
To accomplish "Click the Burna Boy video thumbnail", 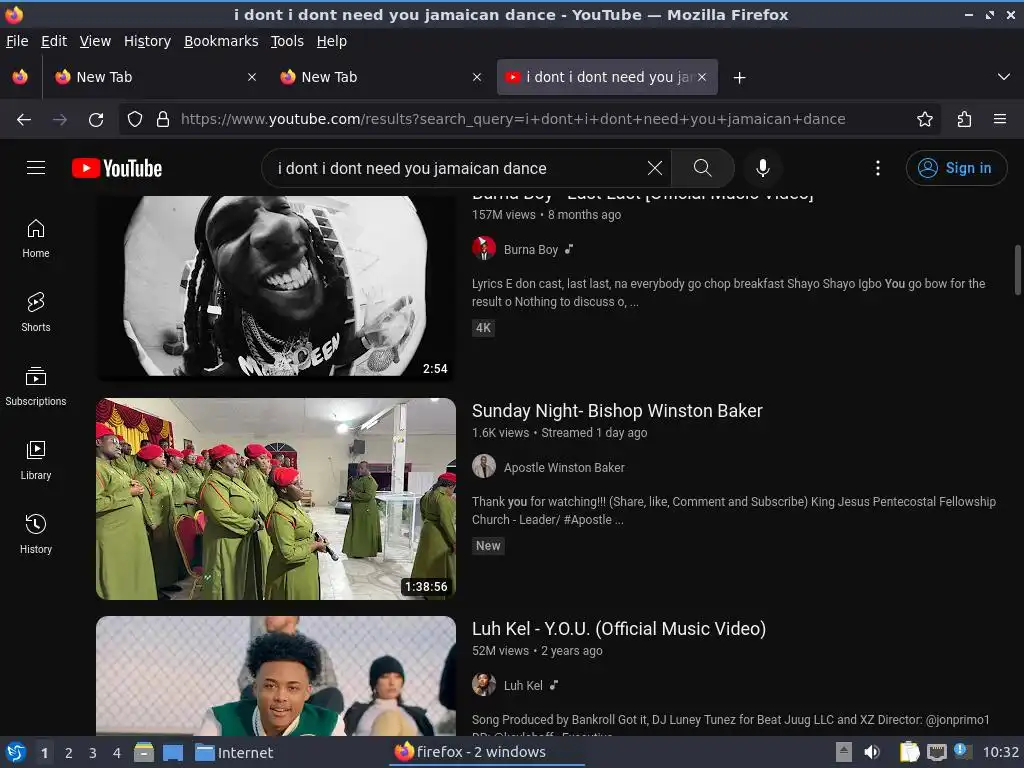I will pos(276,287).
